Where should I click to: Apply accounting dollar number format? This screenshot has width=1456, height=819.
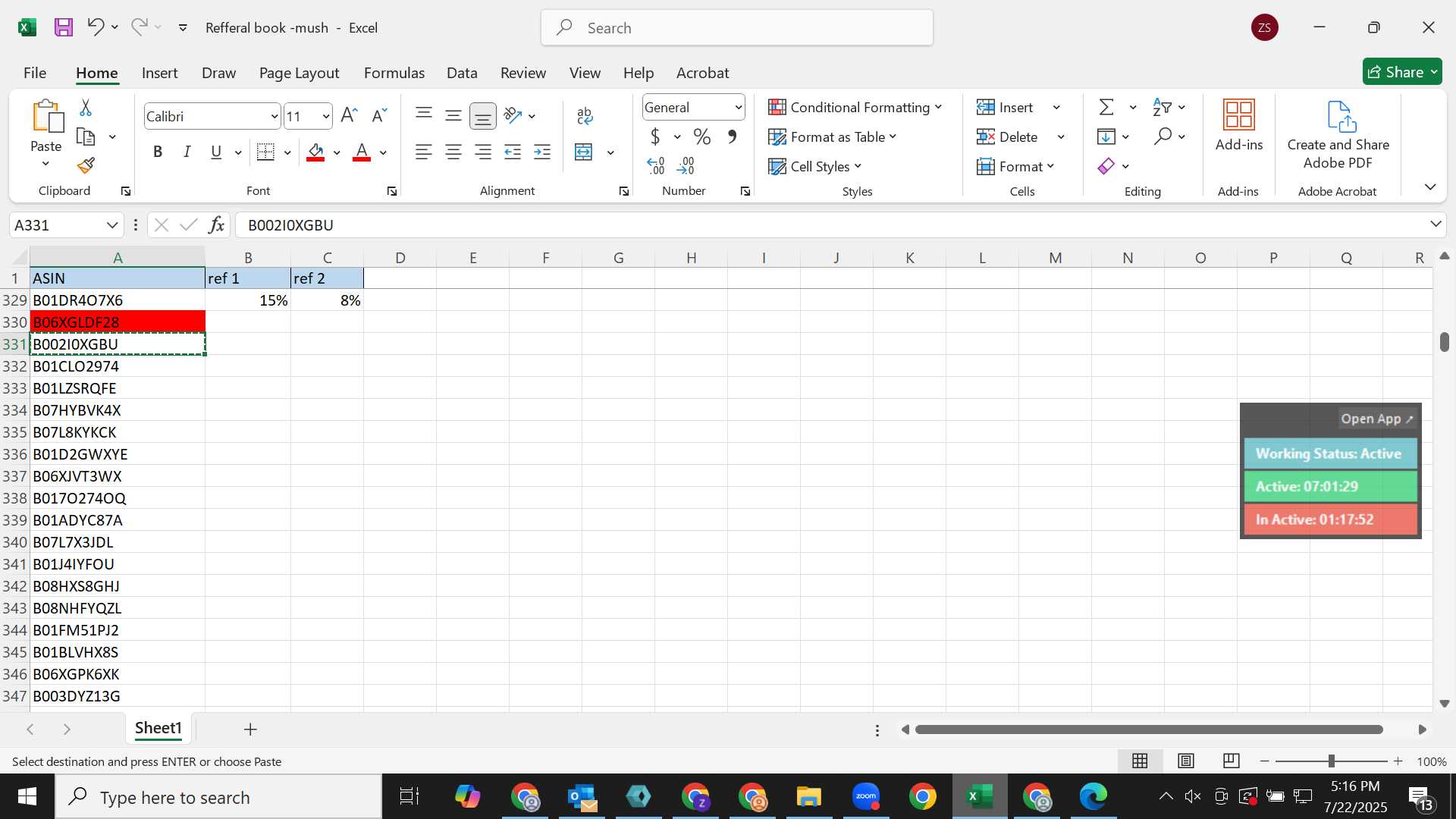655,136
